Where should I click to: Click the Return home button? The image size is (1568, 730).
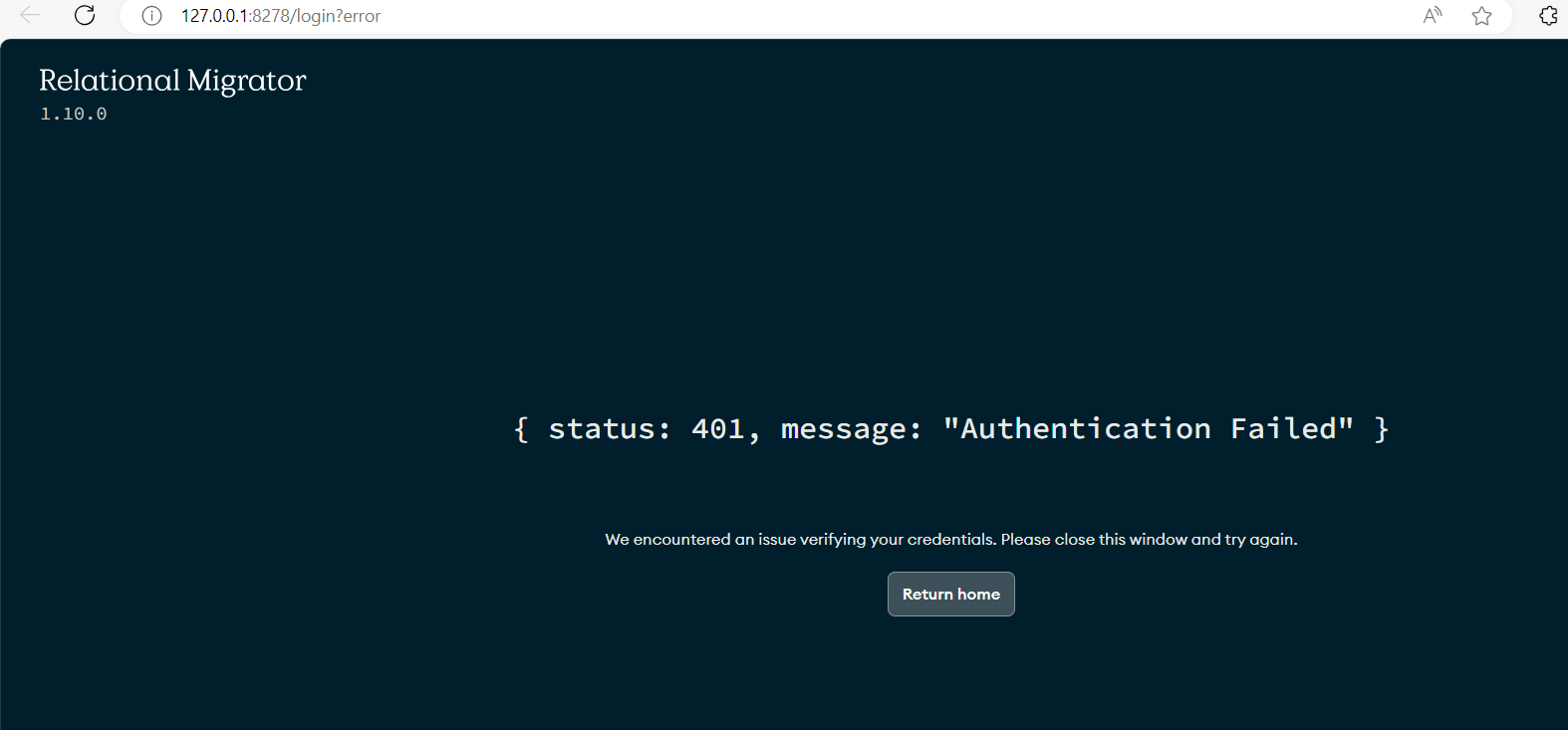coord(950,594)
